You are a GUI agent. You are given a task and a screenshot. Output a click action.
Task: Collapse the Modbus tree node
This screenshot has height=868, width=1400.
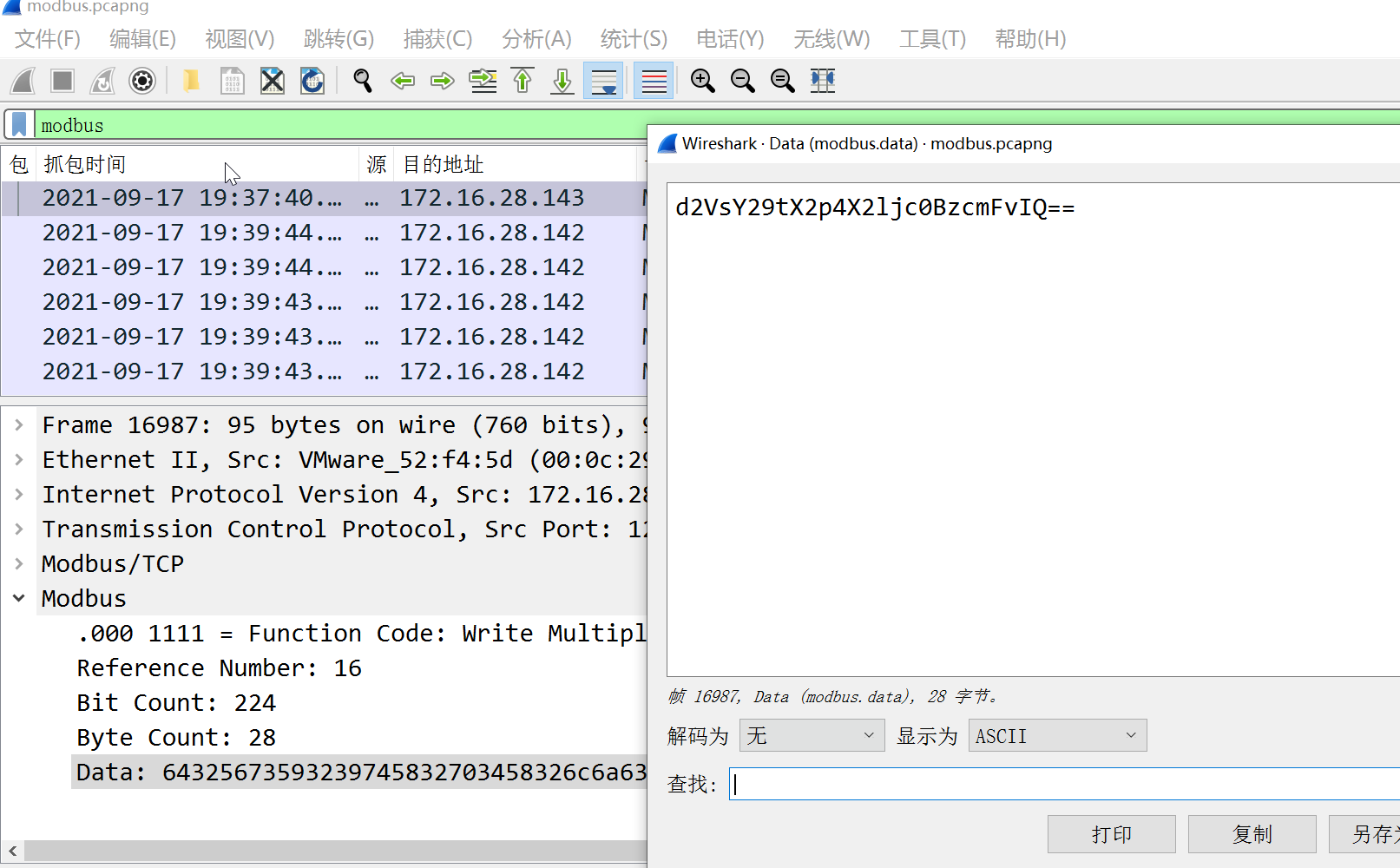[19, 599]
